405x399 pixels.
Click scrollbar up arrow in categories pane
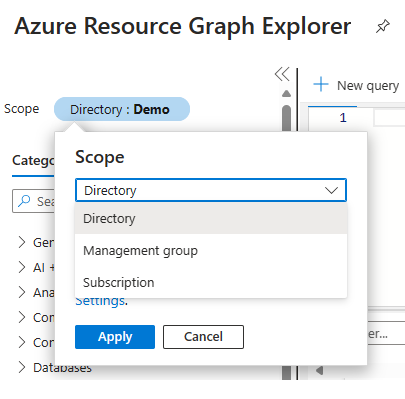(x=286, y=94)
